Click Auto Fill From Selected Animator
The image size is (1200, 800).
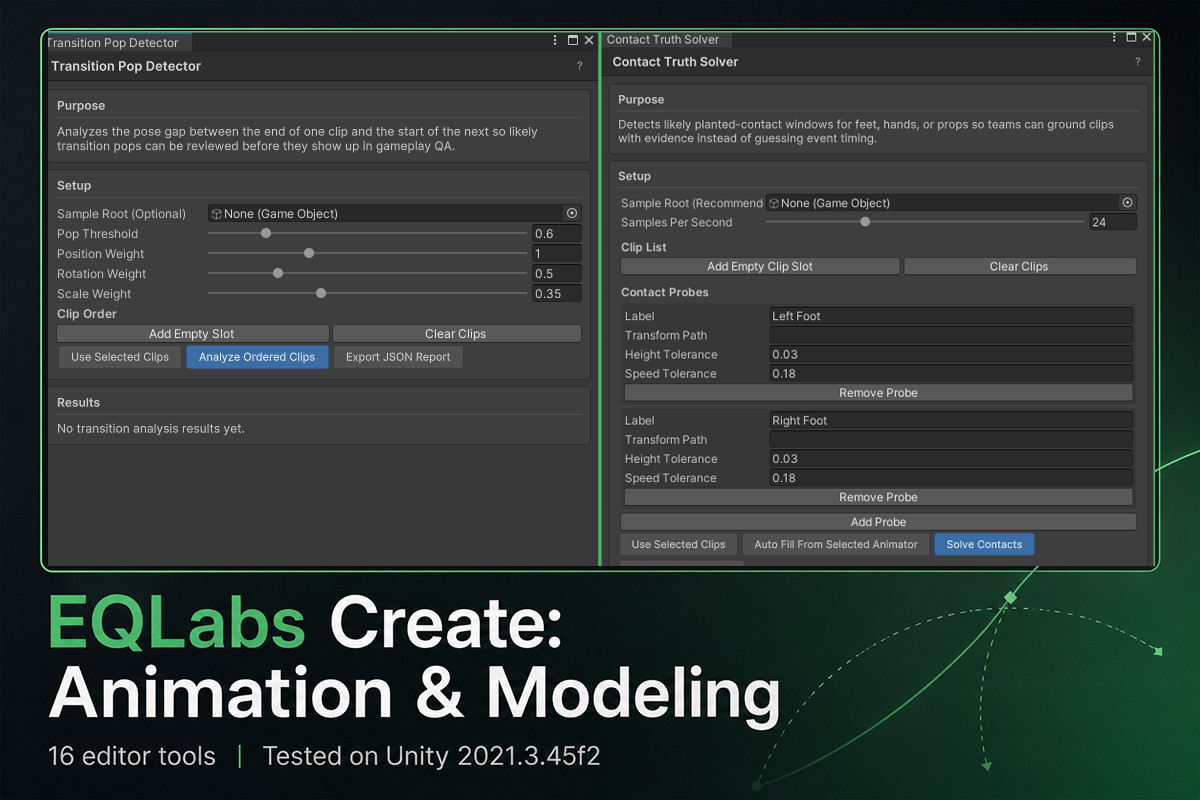(836, 545)
